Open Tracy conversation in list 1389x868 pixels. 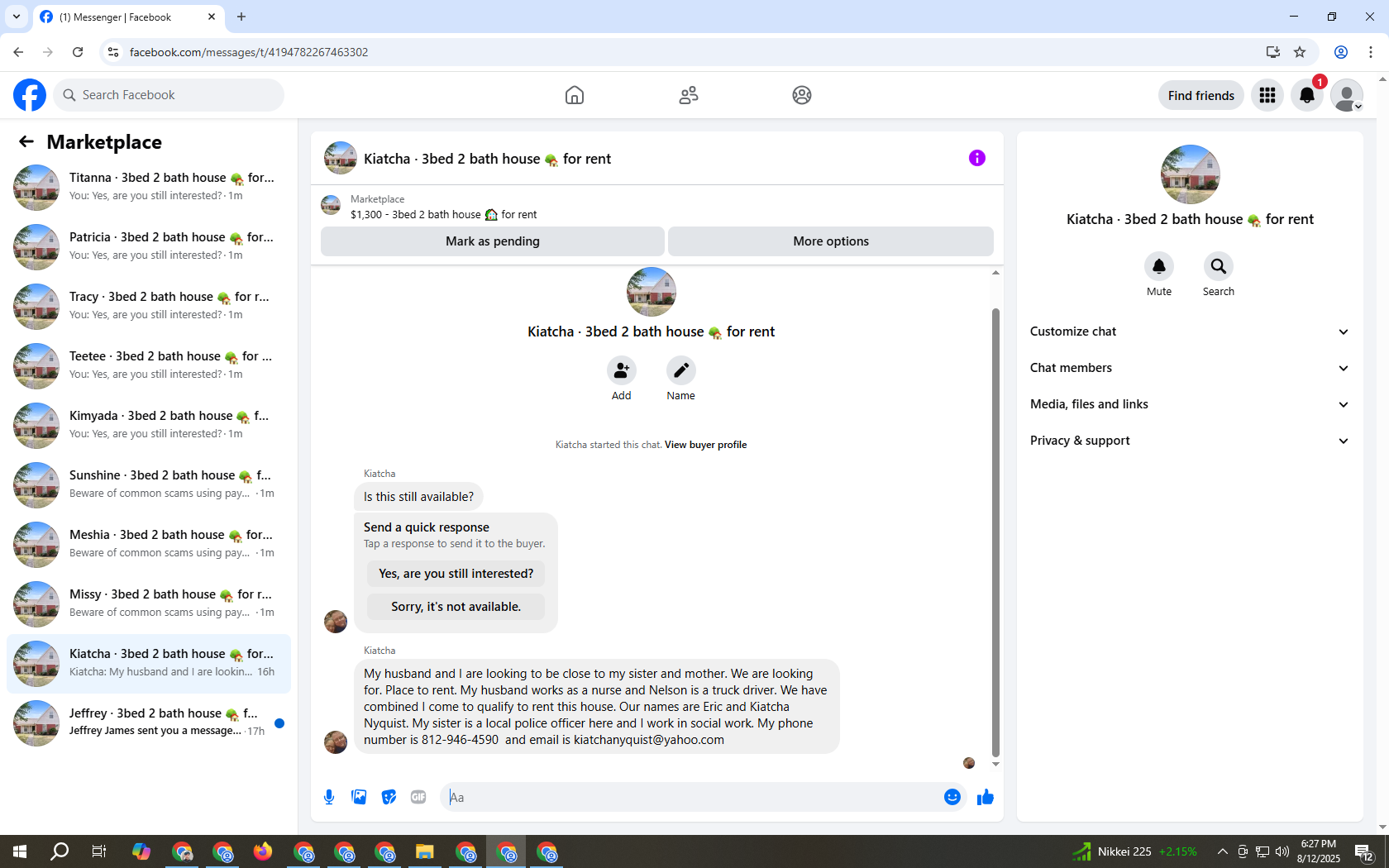tap(149, 307)
